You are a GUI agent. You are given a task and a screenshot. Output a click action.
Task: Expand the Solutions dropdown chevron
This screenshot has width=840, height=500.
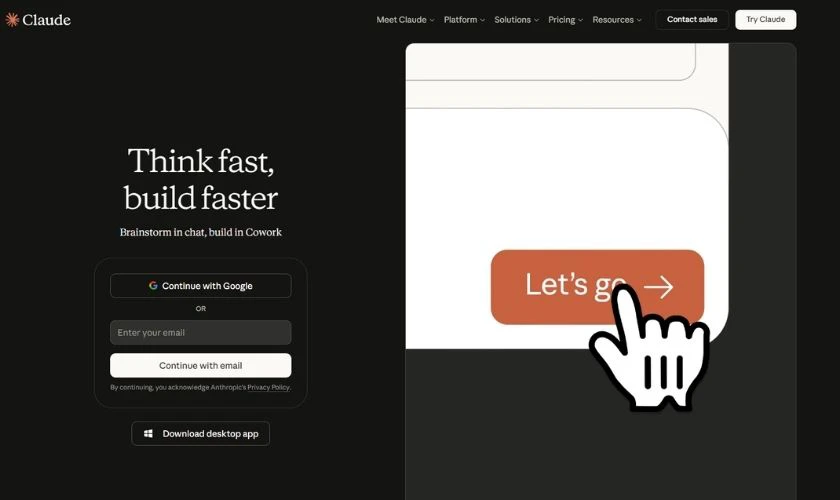(x=536, y=20)
